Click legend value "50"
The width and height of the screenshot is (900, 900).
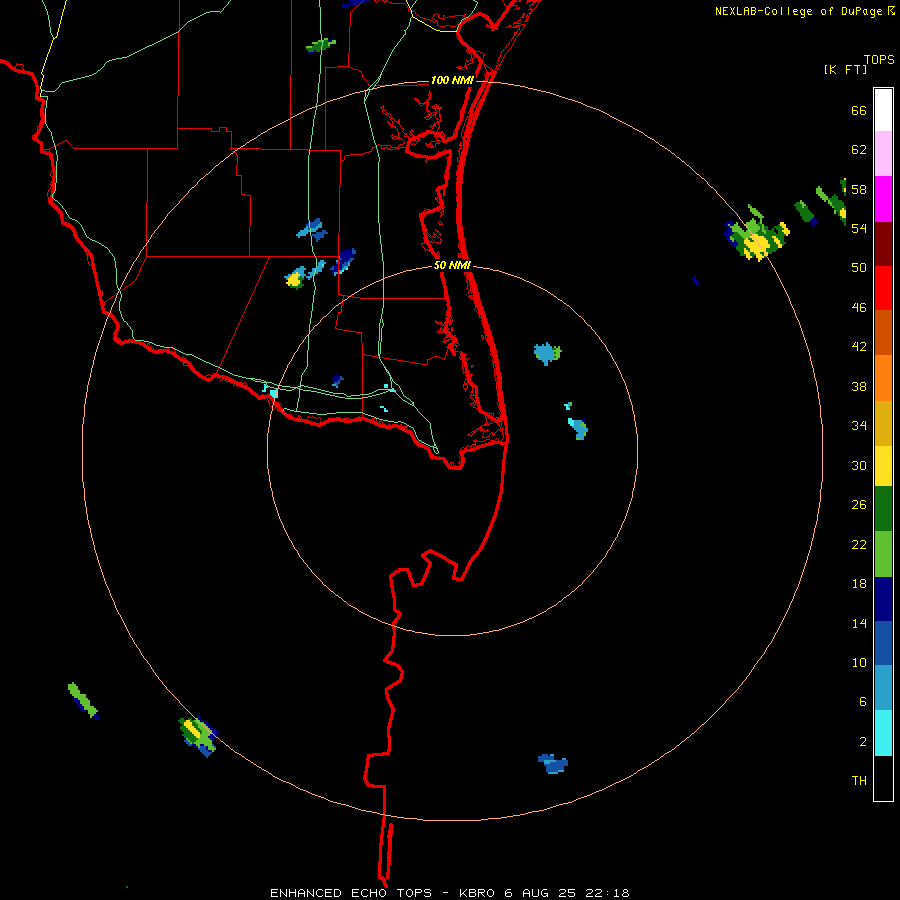[859, 268]
